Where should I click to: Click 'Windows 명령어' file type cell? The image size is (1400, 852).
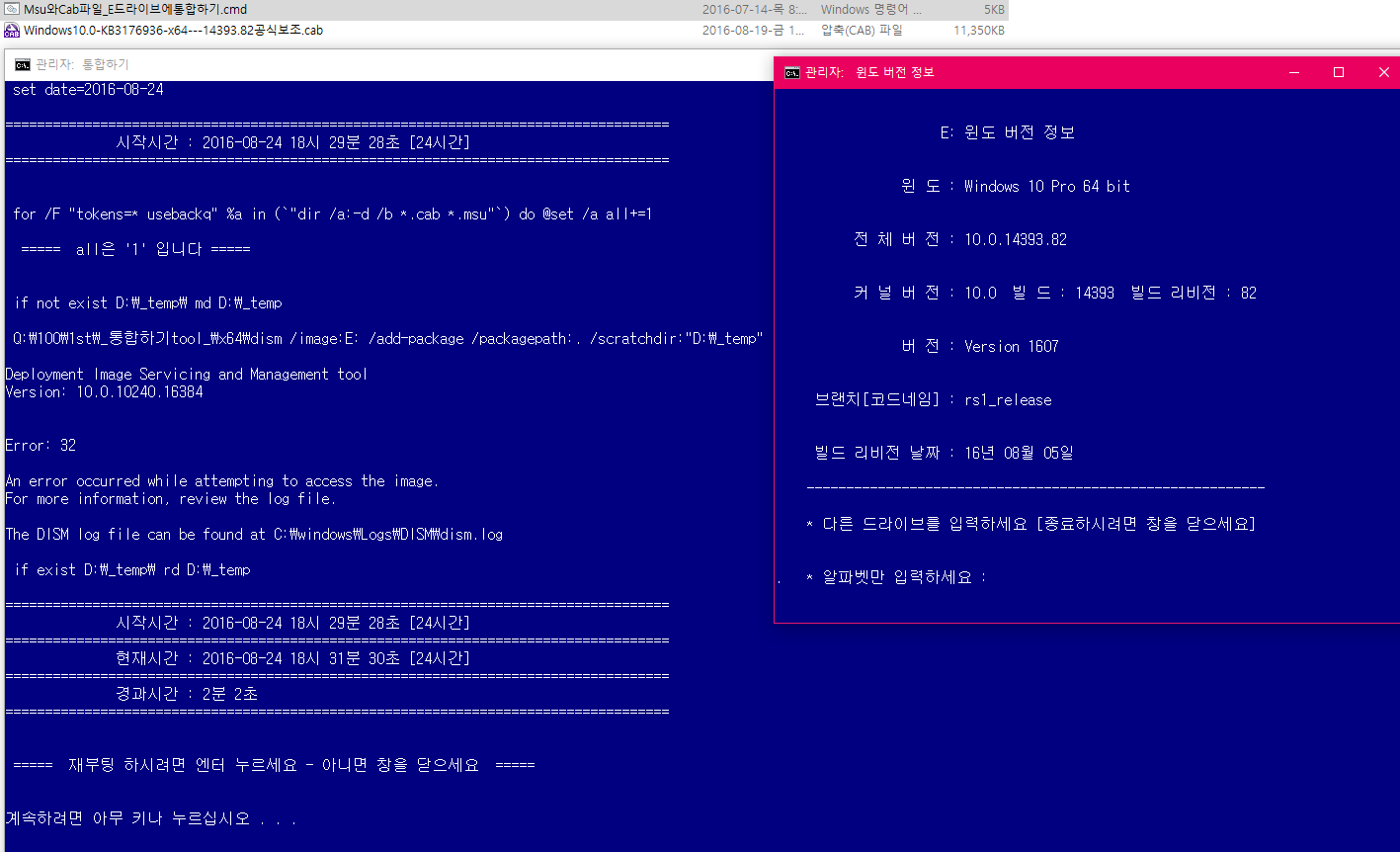tap(870, 10)
